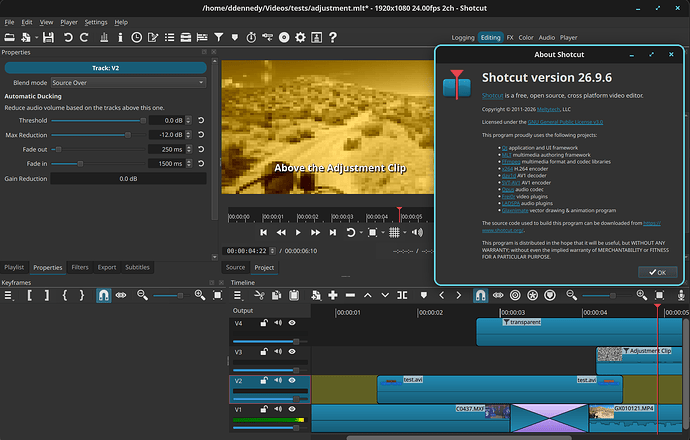Click the scissors cut icon in Timeline
This screenshot has width=690, height=440.
pyautogui.click(x=259, y=295)
